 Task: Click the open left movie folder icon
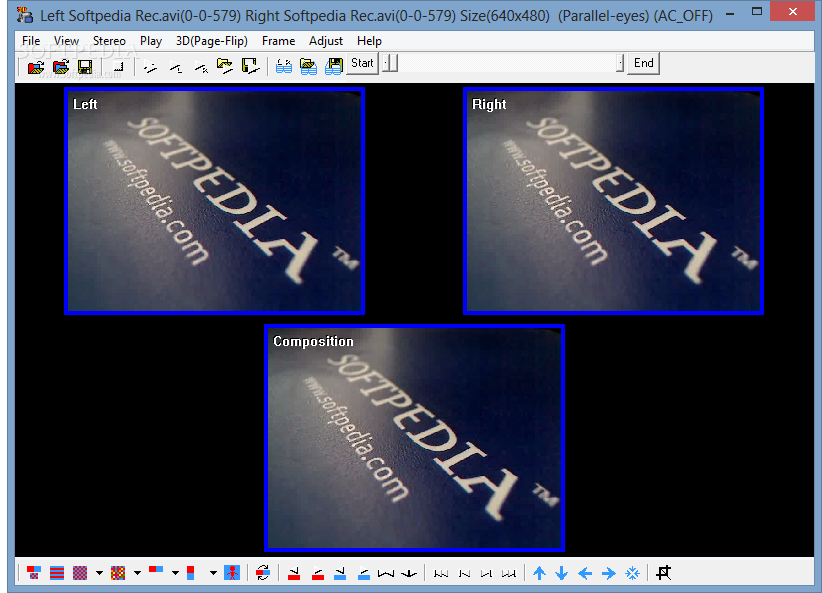click(36, 67)
